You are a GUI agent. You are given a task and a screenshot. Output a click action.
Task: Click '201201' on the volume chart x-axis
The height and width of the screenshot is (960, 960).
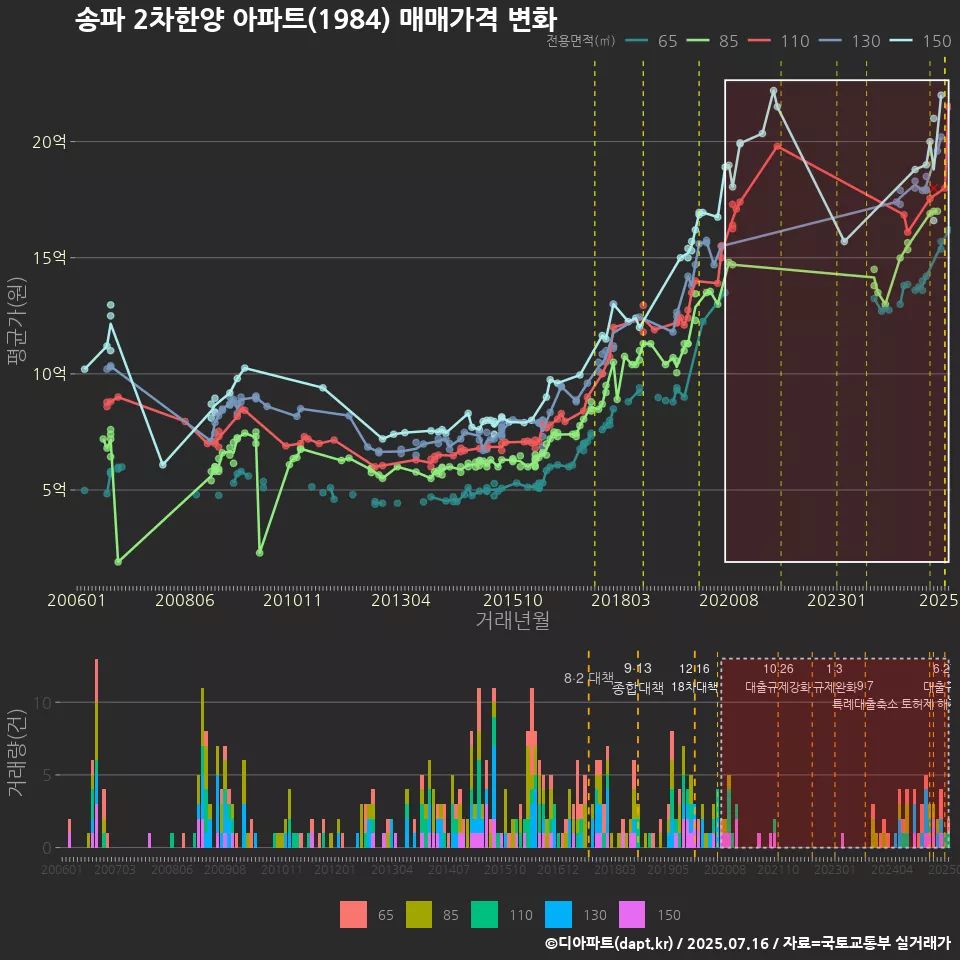click(x=335, y=869)
